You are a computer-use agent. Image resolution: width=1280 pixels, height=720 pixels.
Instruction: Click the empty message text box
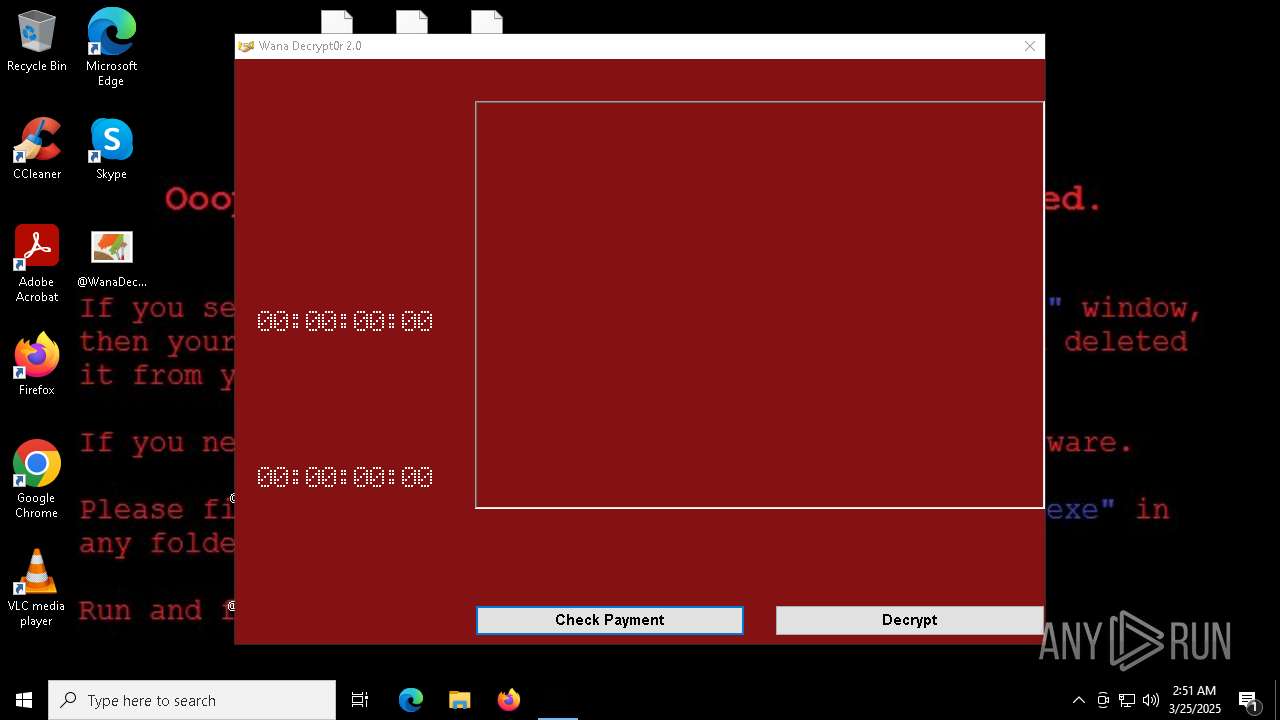pyautogui.click(x=759, y=305)
